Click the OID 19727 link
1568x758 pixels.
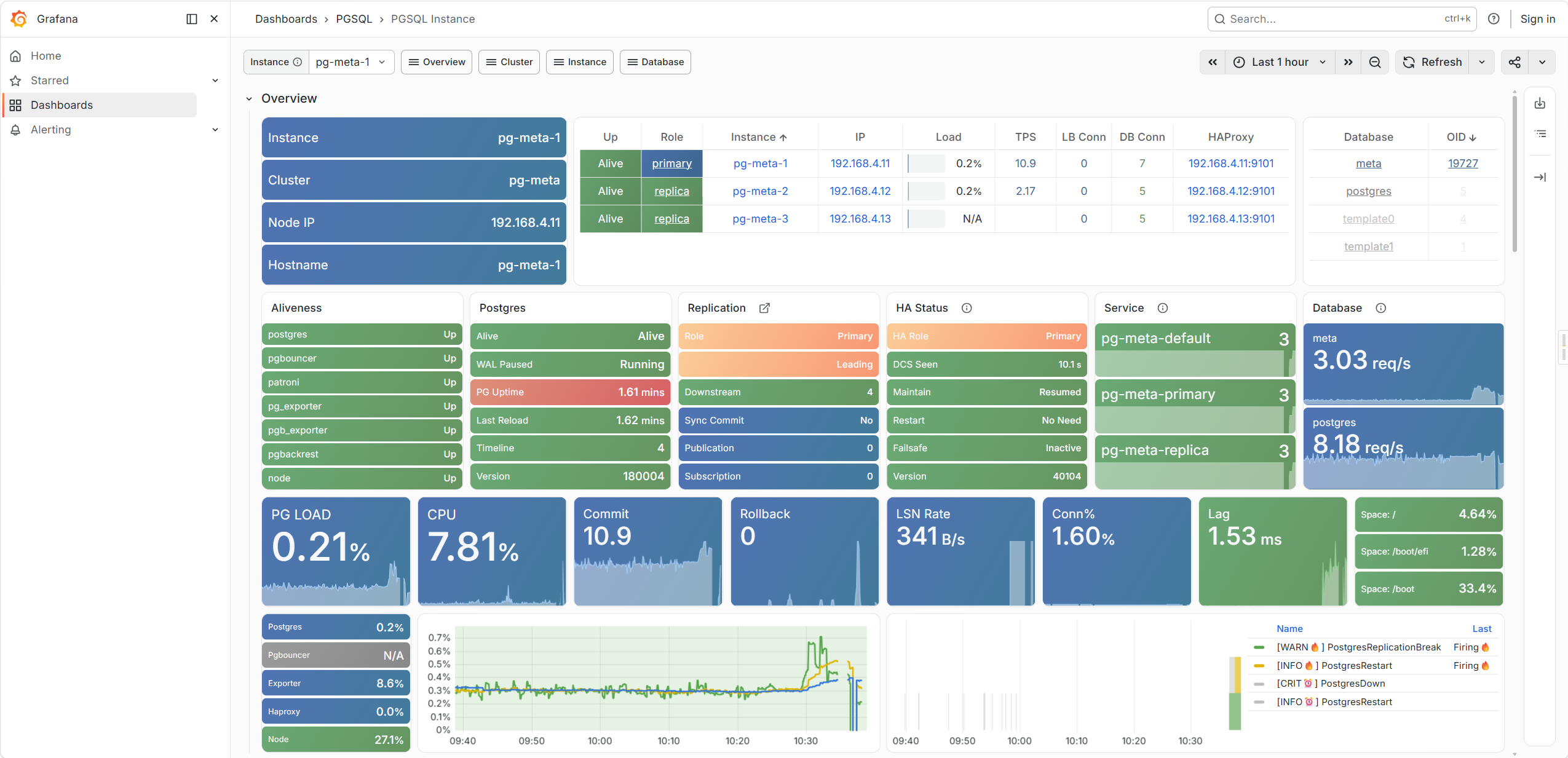[1462, 164]
